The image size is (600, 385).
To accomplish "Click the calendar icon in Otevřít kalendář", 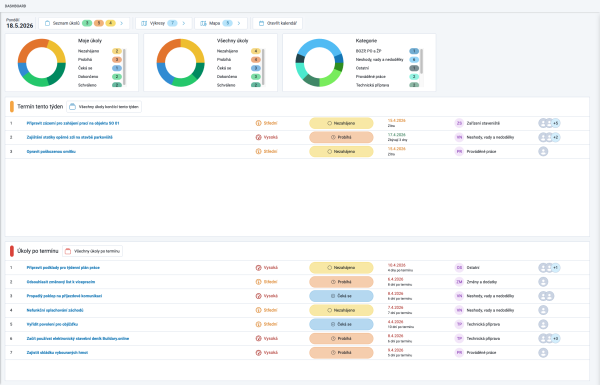I will [x=262, y=23].
